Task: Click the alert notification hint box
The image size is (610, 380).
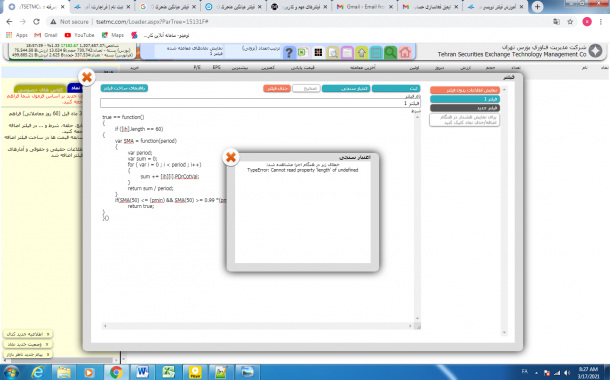Action: [465, 120]
